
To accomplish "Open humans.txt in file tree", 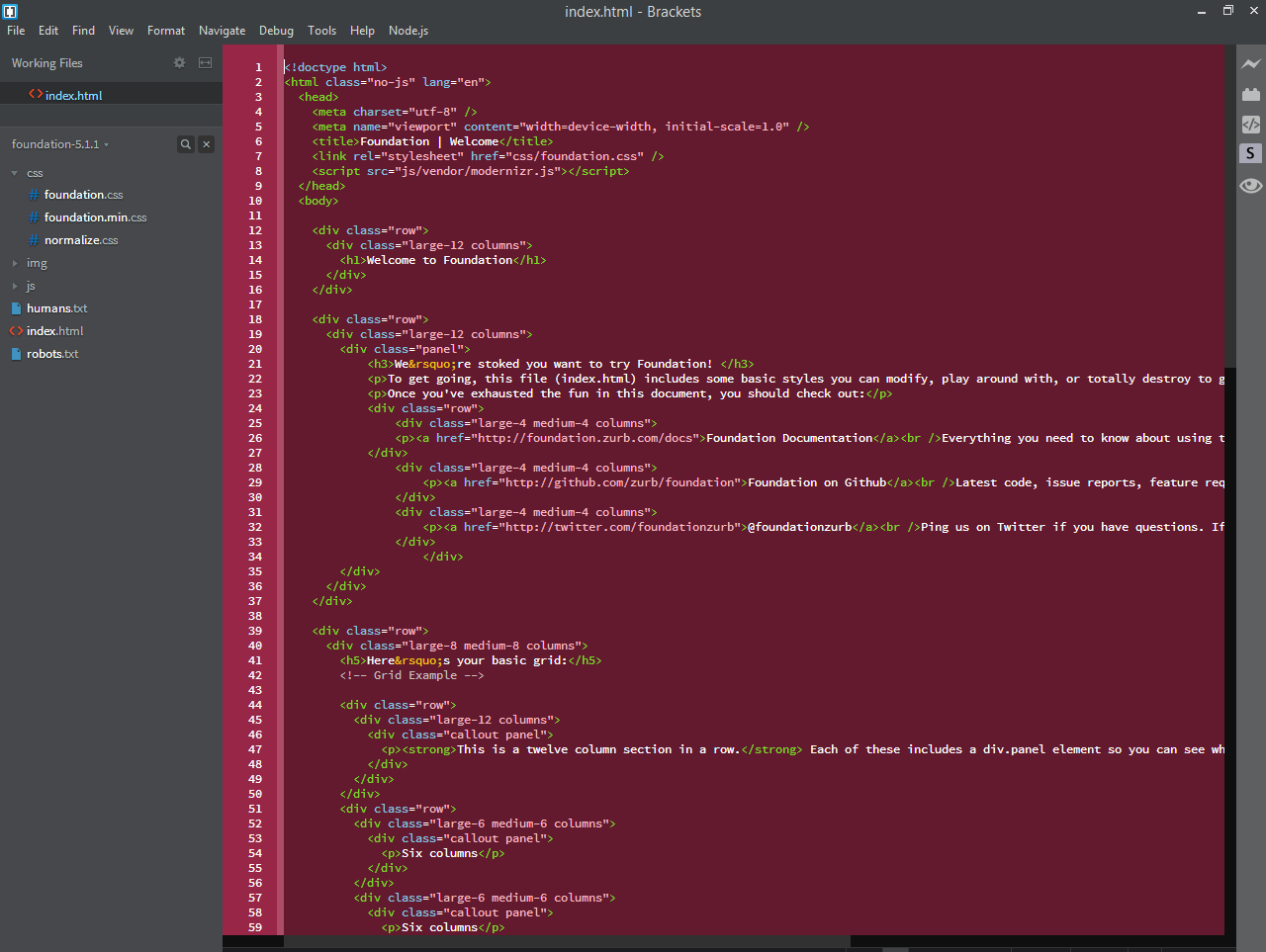I will 57,308.
